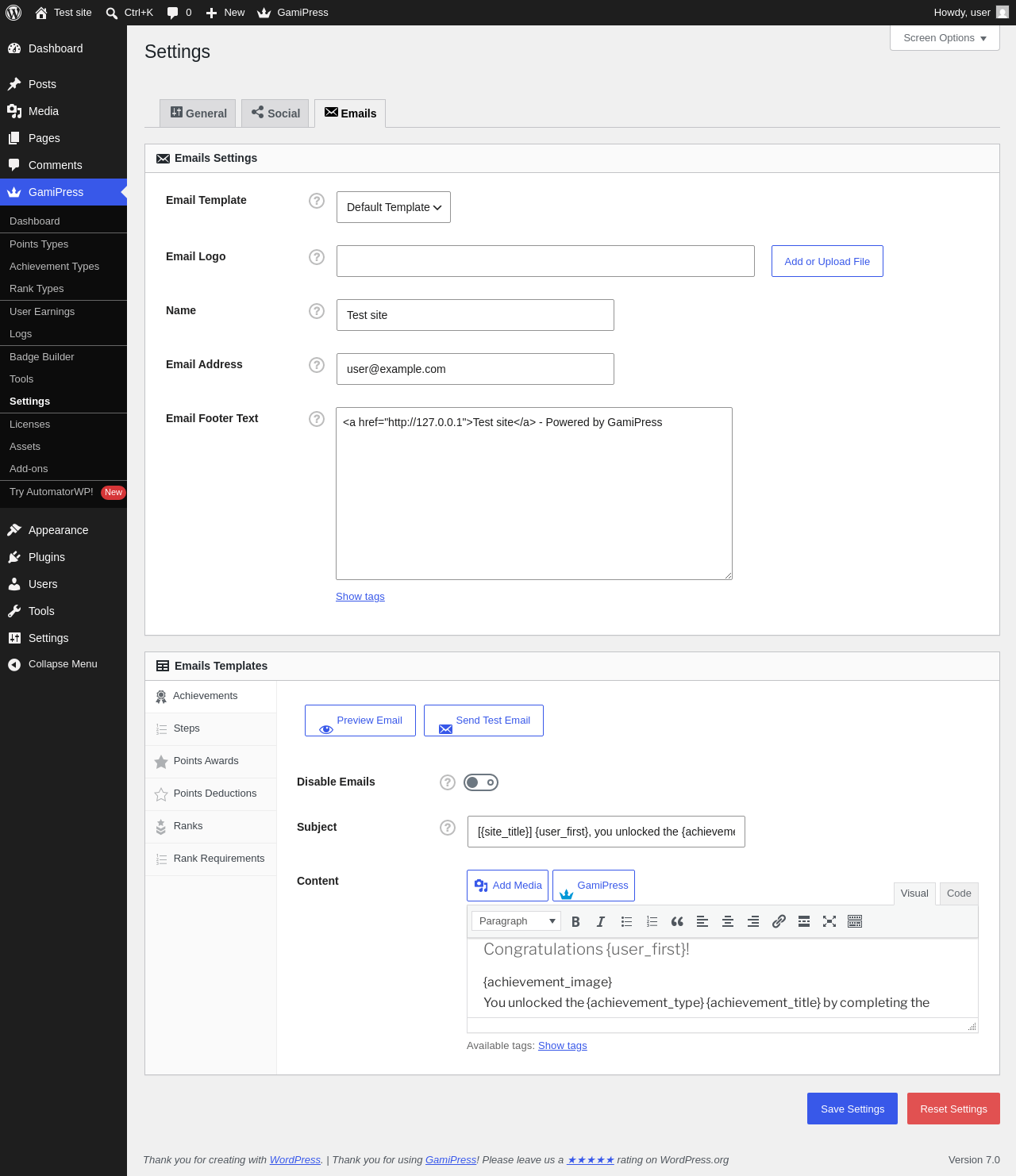Apply blockquote formatting
The height and width of the screenshot is (1176, 1016).
click(x=677, y=921)
